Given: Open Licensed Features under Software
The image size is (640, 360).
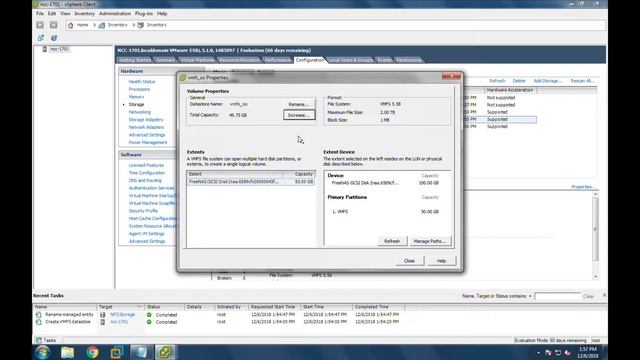Looking at the screenshot, I should 146,165.
